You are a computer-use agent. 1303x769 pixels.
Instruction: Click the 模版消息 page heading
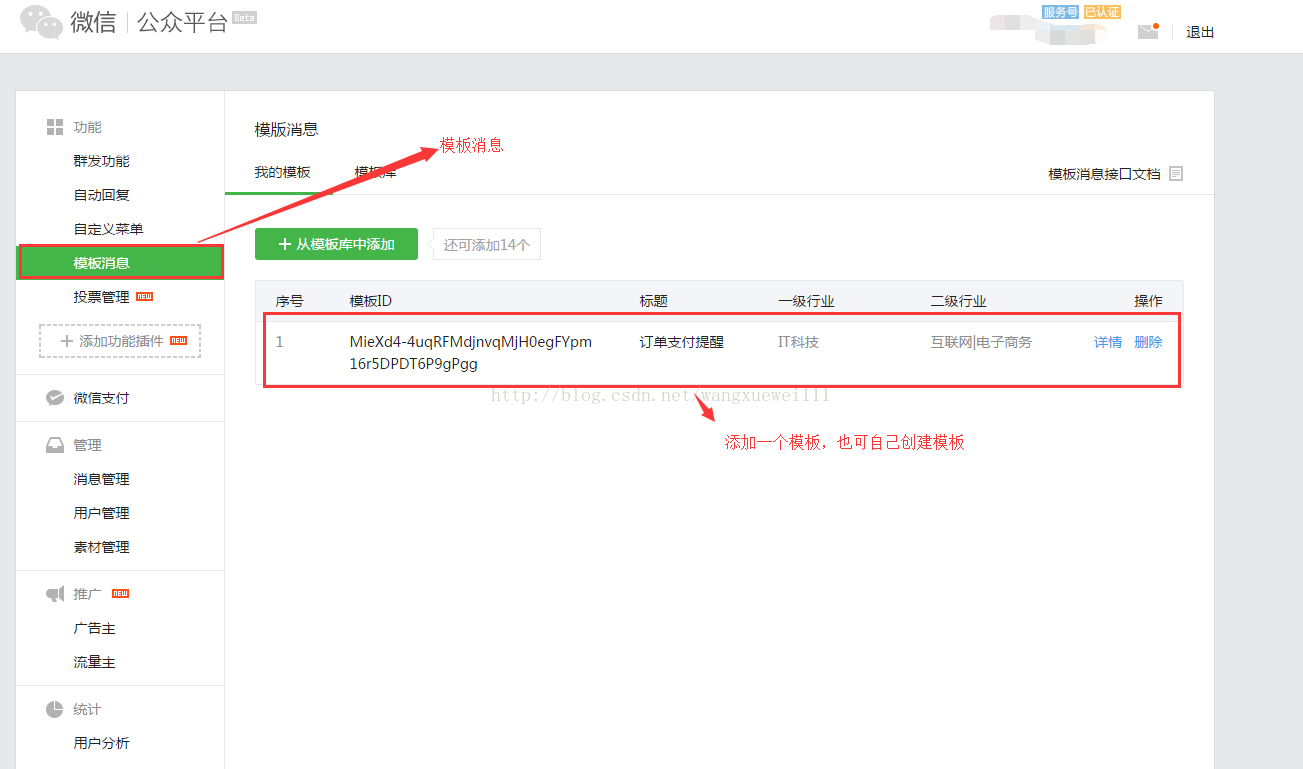[287, 129]
